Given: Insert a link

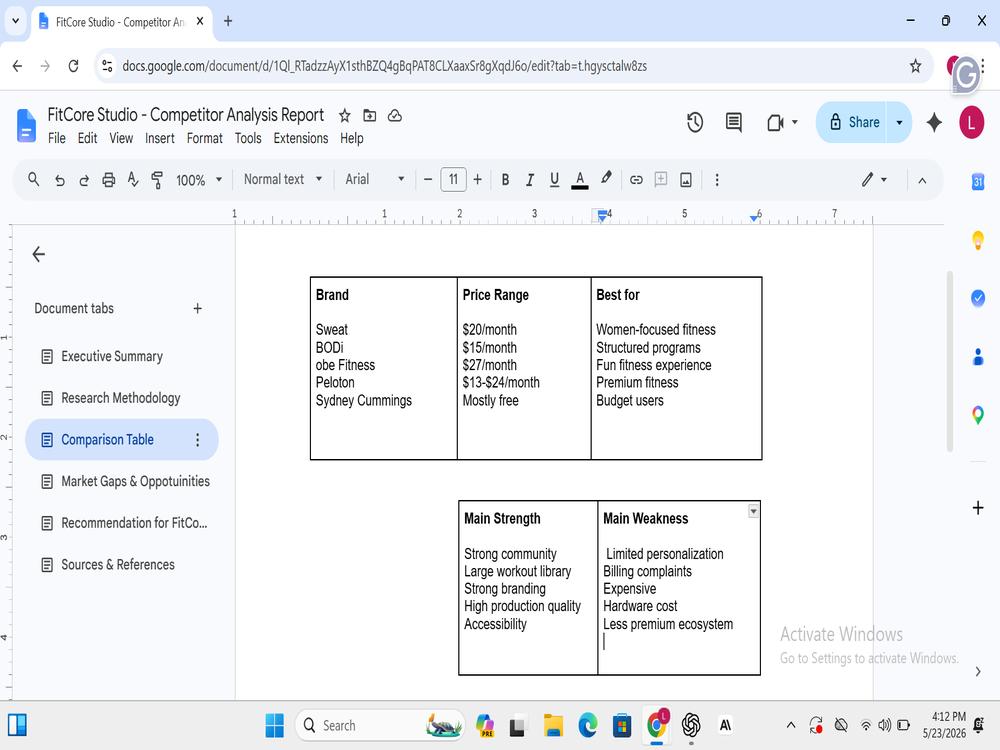Looking at the screenshot, I should 636,180.
